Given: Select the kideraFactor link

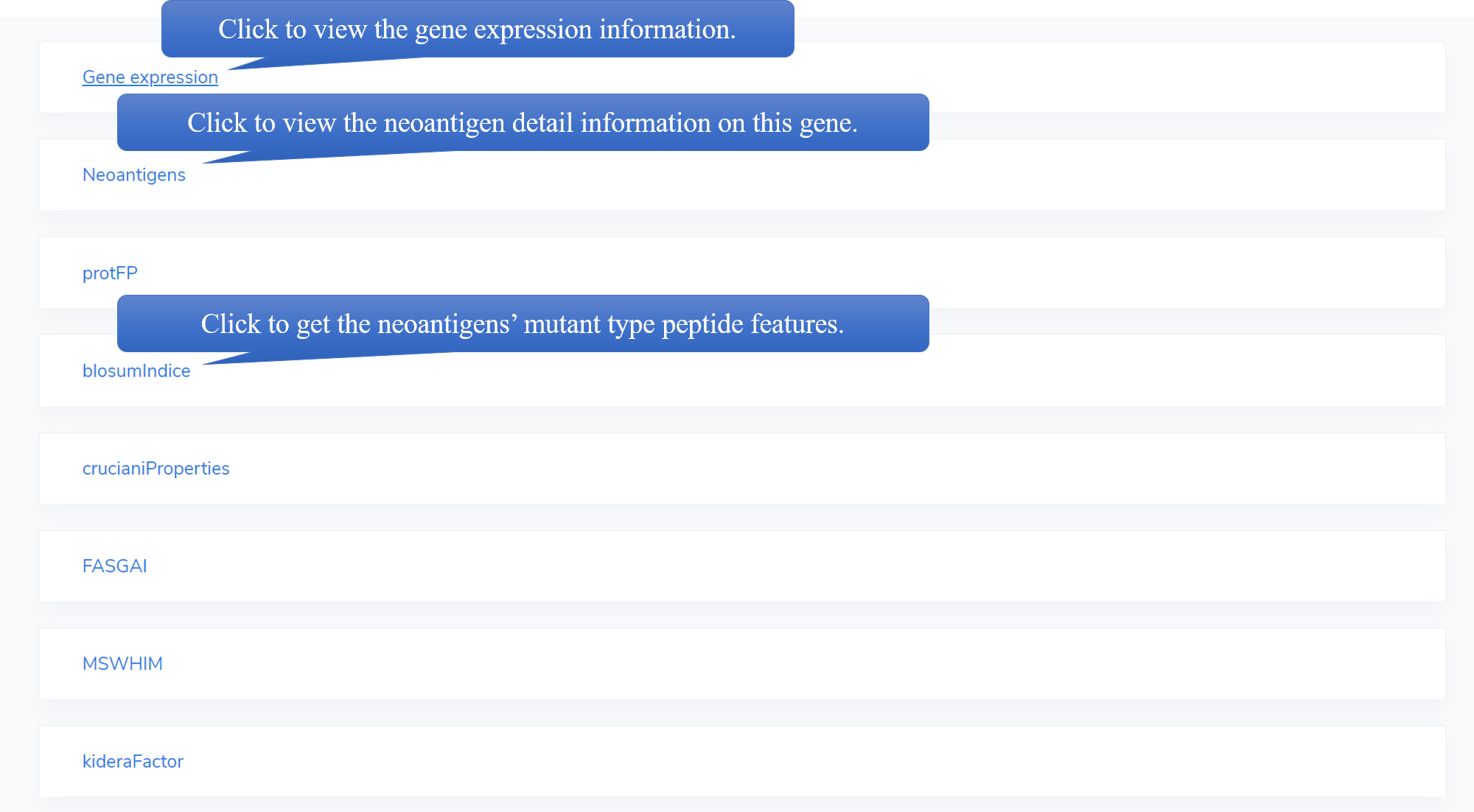Looking at the screenshot, I should pyautogui.click(x=133, y=762).
